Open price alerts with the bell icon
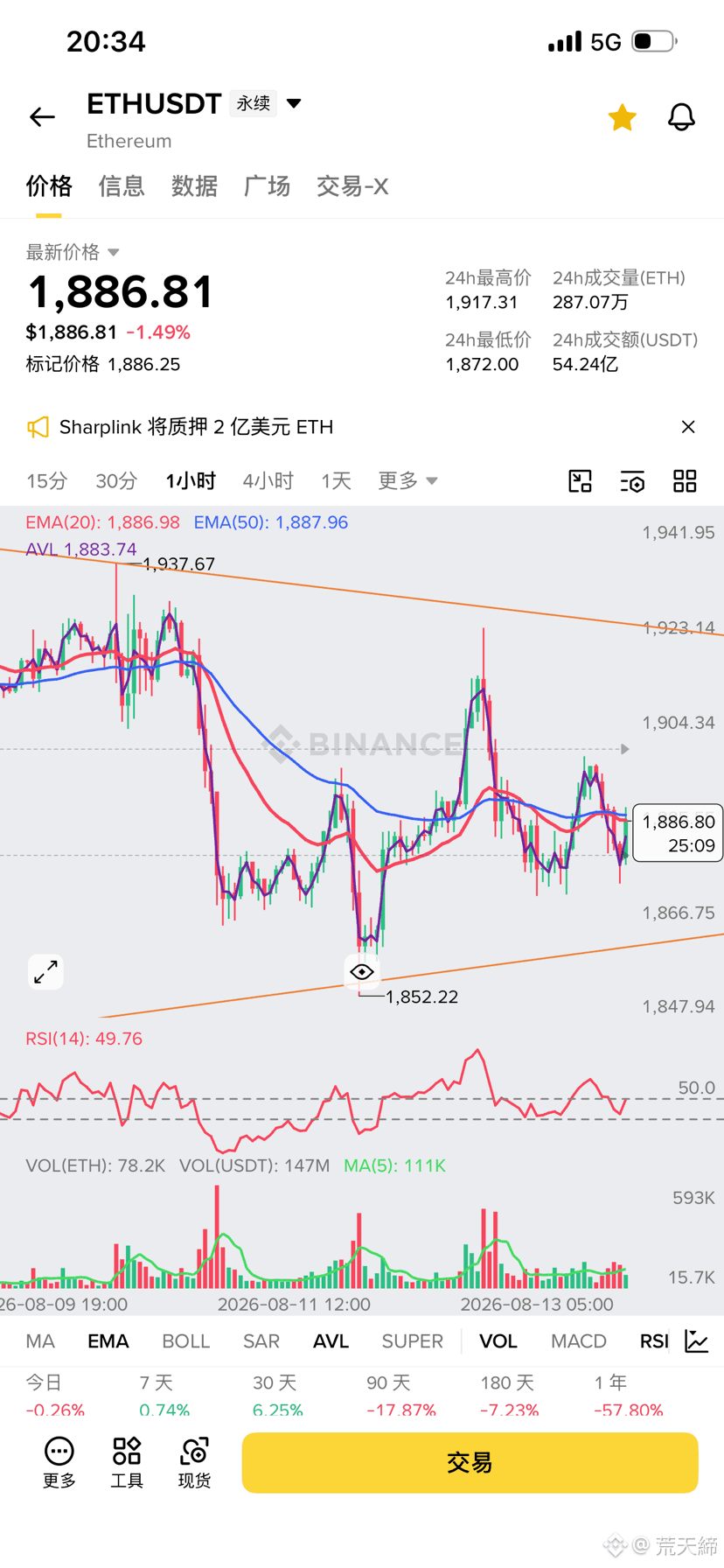 (681, 117)
